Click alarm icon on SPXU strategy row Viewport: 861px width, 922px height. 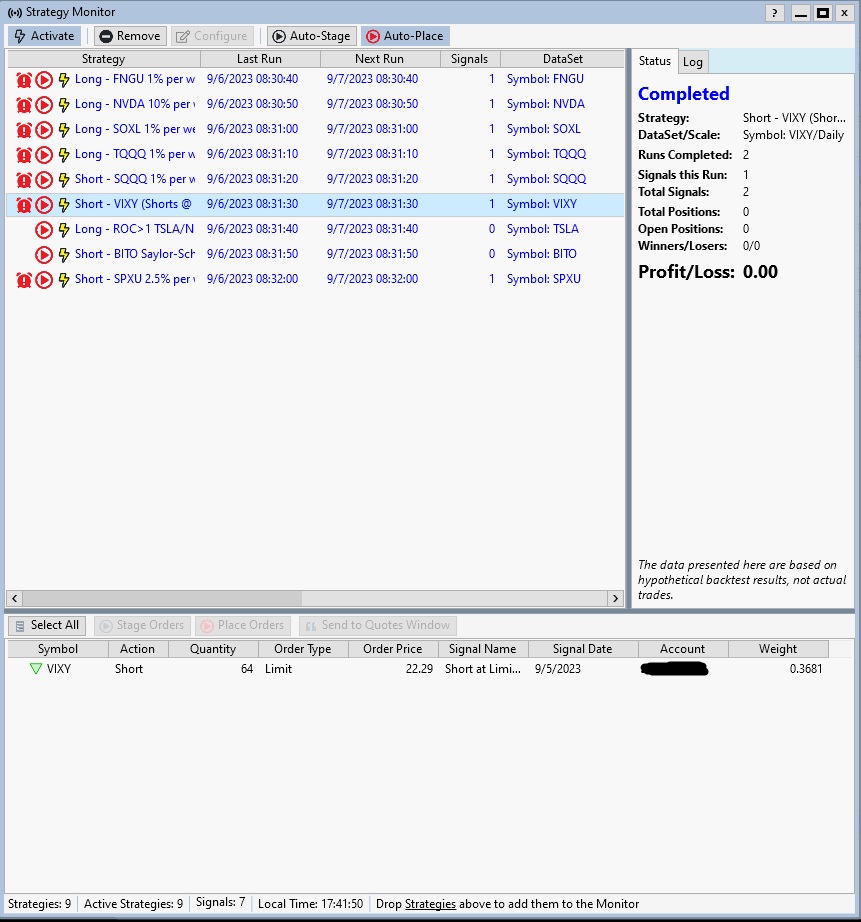(24, 279)
